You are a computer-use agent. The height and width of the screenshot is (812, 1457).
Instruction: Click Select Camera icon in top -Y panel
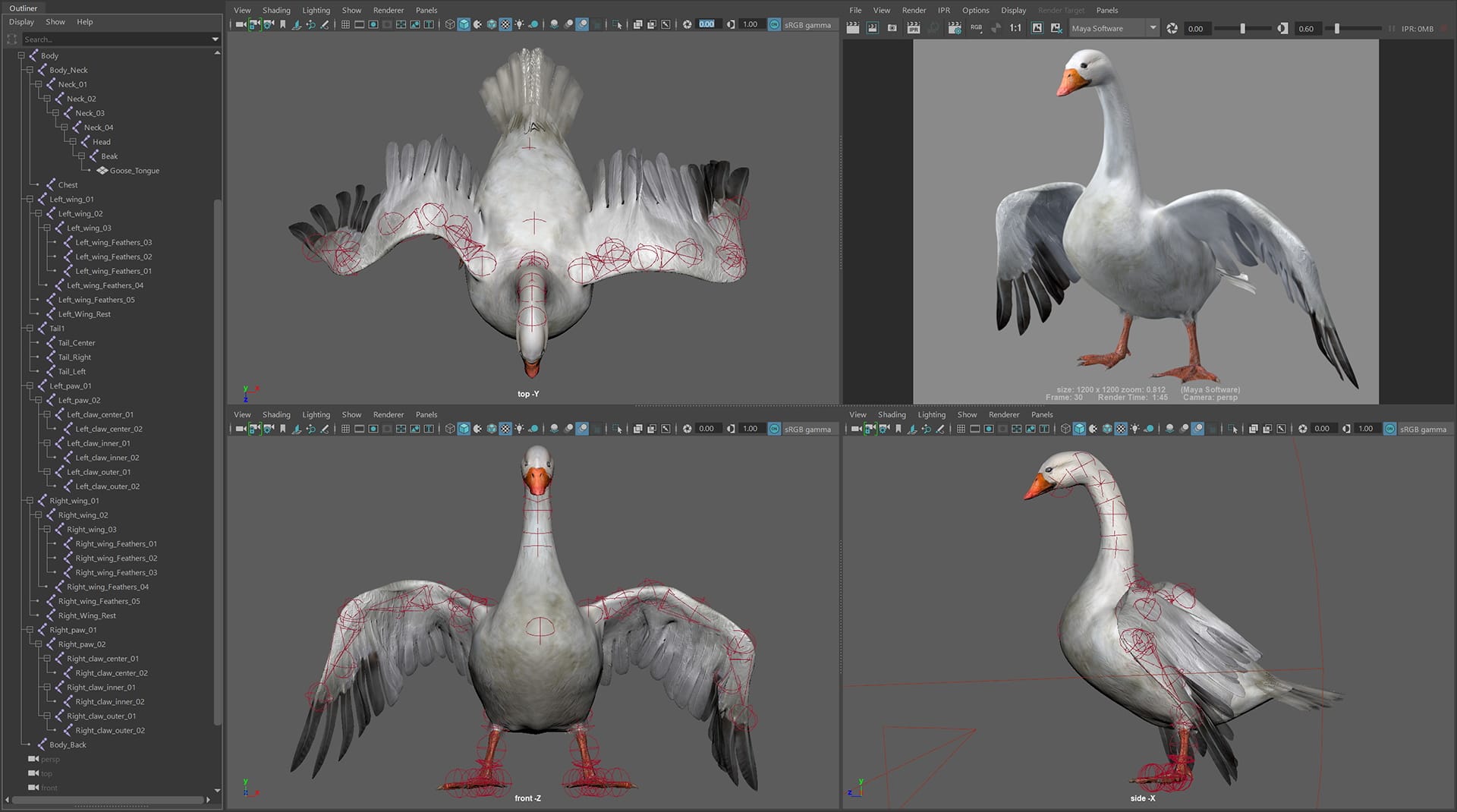point(241,24)
